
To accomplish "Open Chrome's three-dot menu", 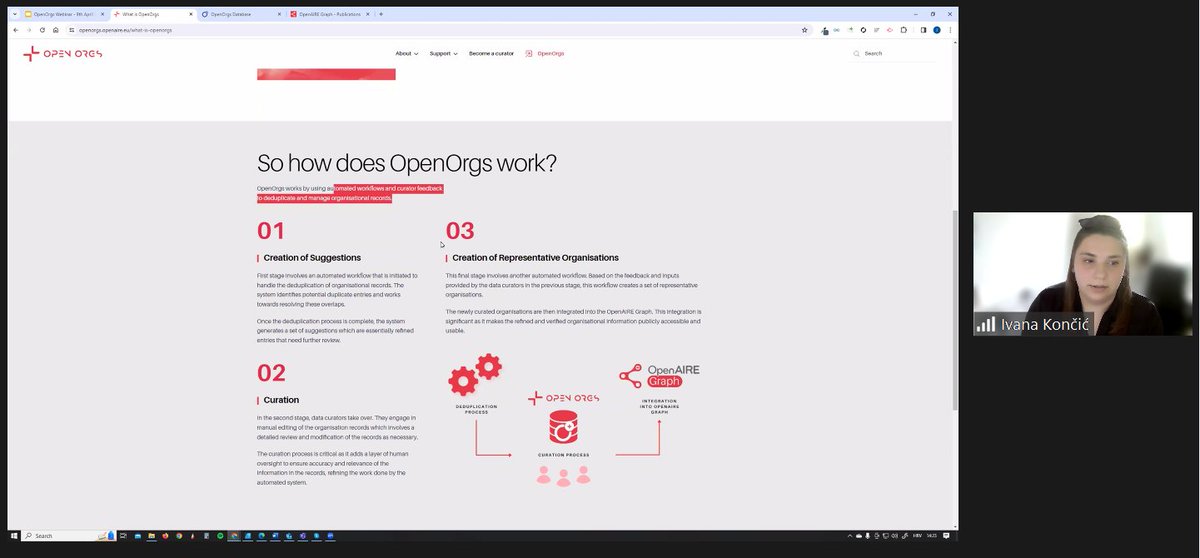I will point(948,30).
